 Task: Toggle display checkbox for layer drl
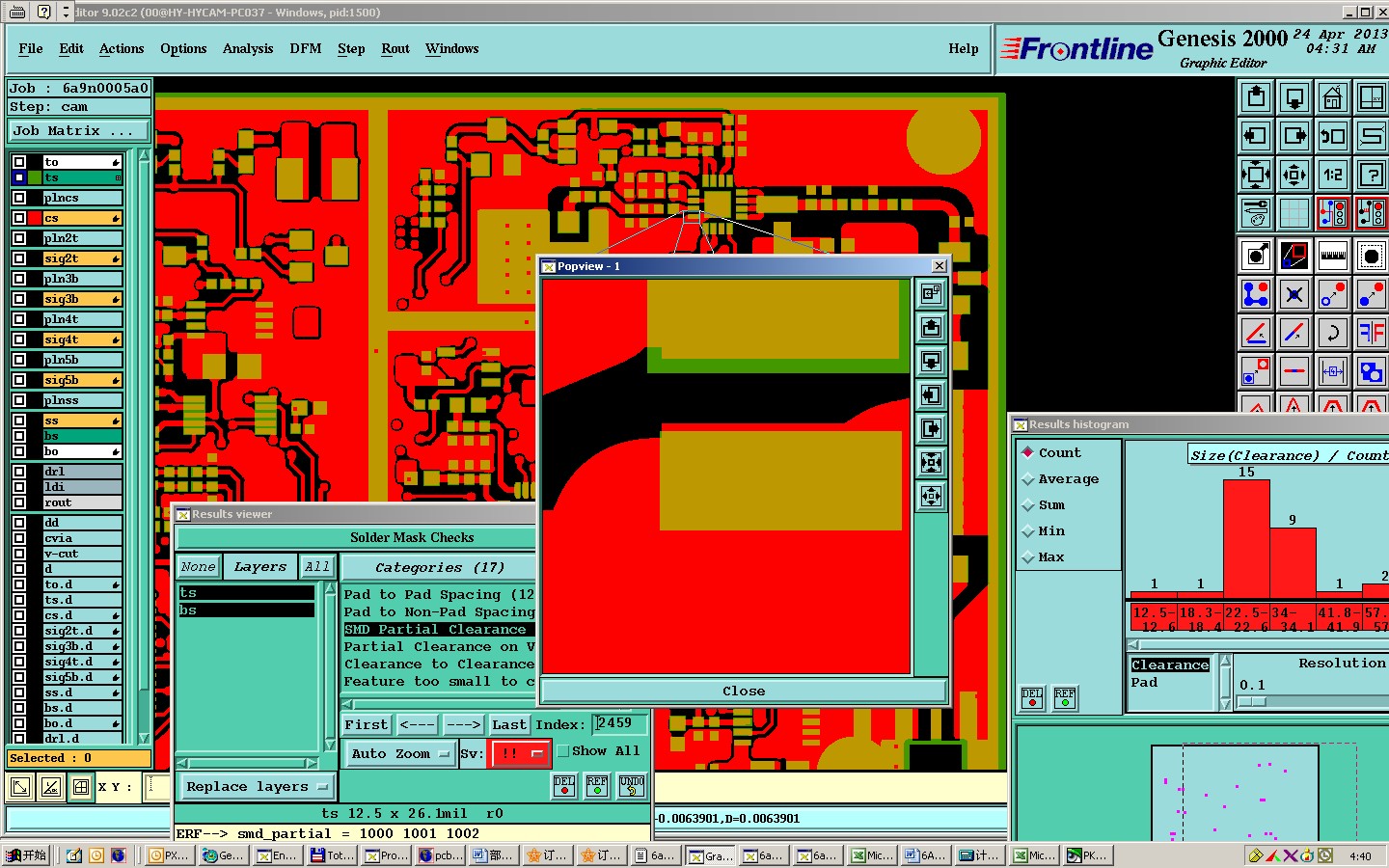coord(19,472)
